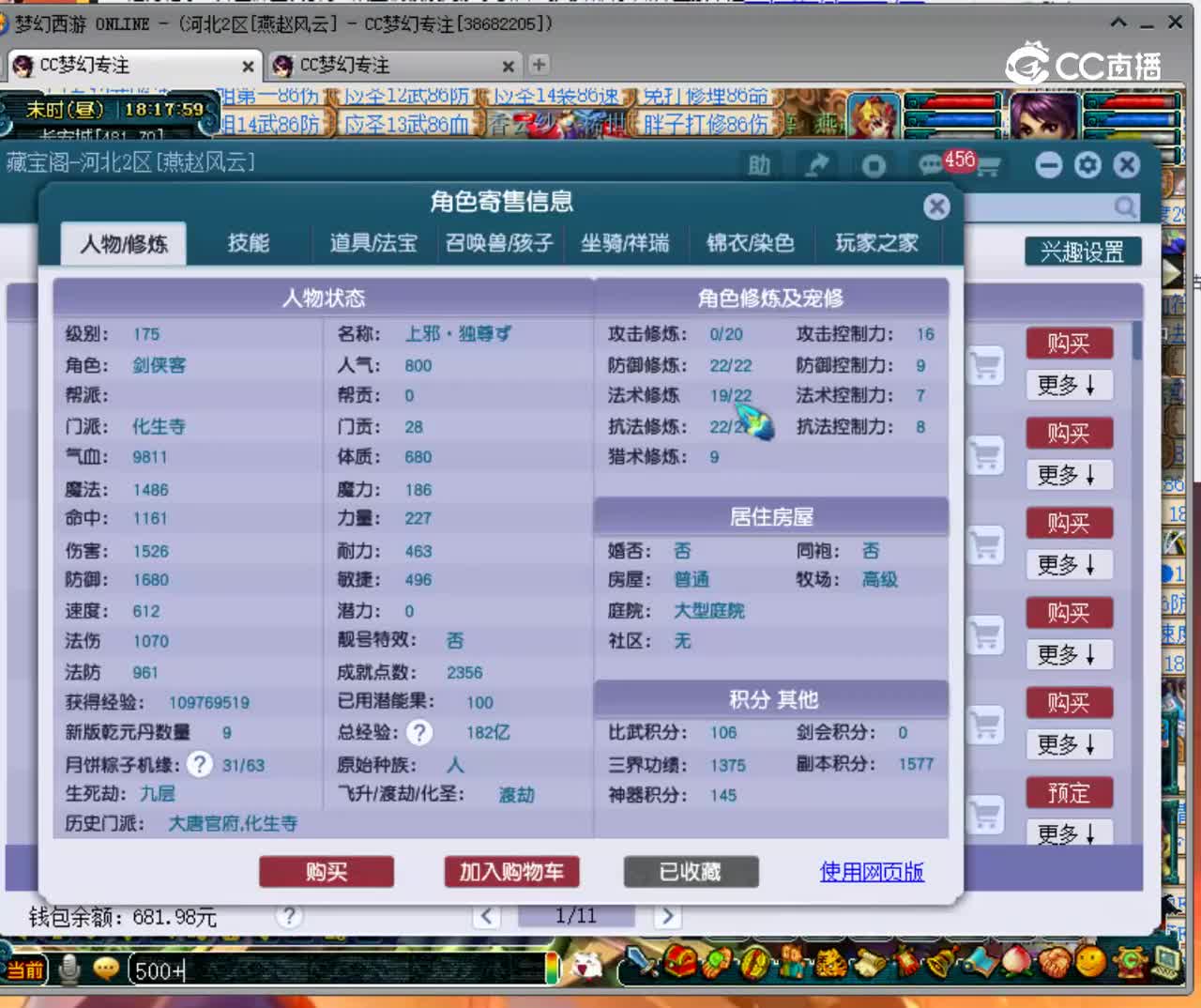
Task: Open the gear settings icon in 藏宝阁 header
Action: click(1087, 165)
